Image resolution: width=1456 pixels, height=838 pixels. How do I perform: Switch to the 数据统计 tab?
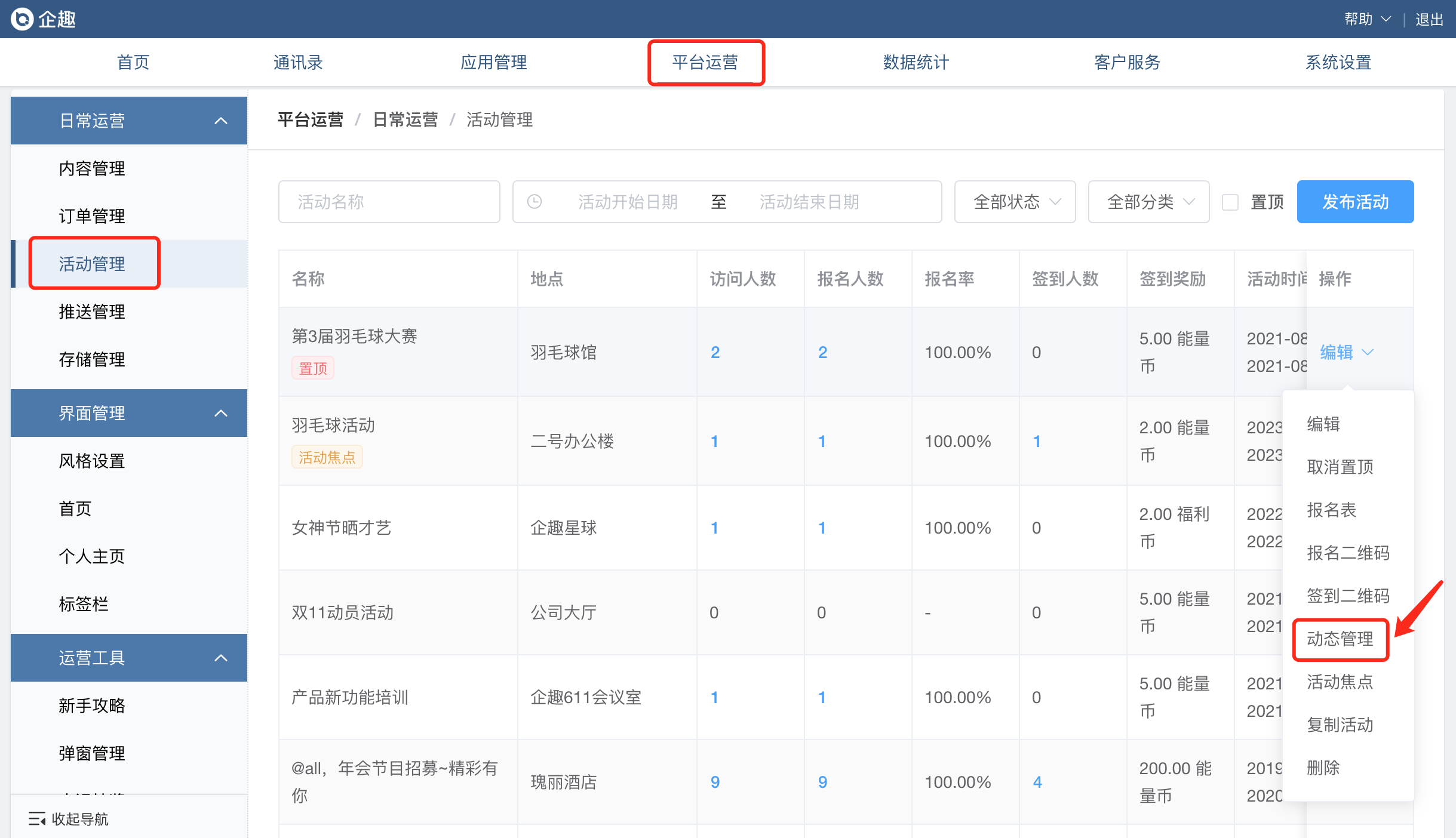click(x=916, y=62)
